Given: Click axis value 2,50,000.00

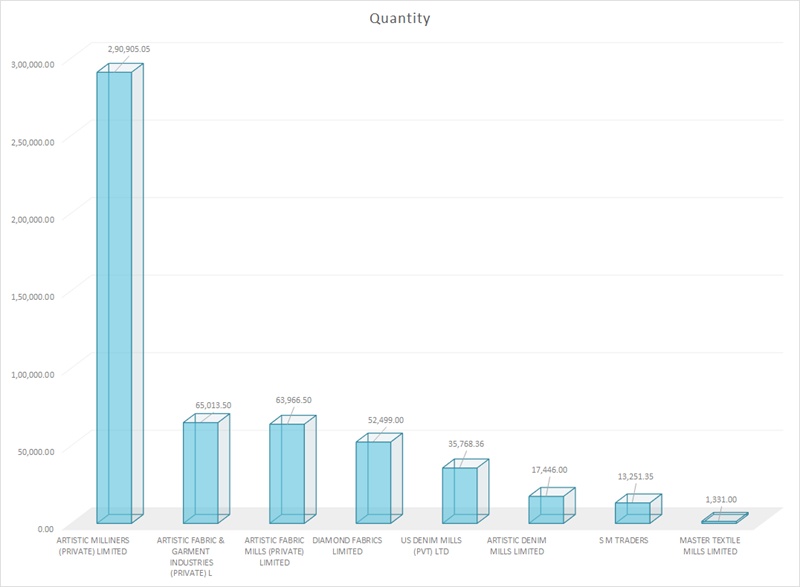Looking at the screenshot, I should pos(33,142).
